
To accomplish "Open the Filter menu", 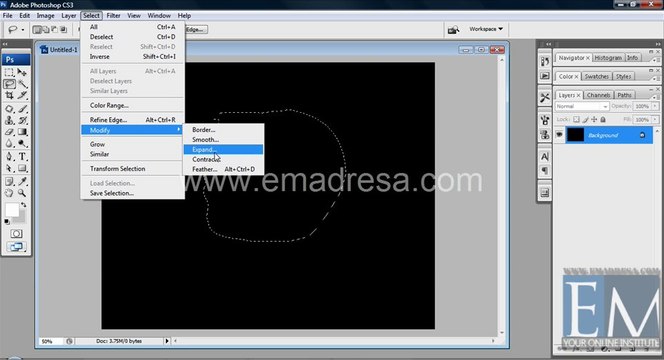I will tap(113, 16).
